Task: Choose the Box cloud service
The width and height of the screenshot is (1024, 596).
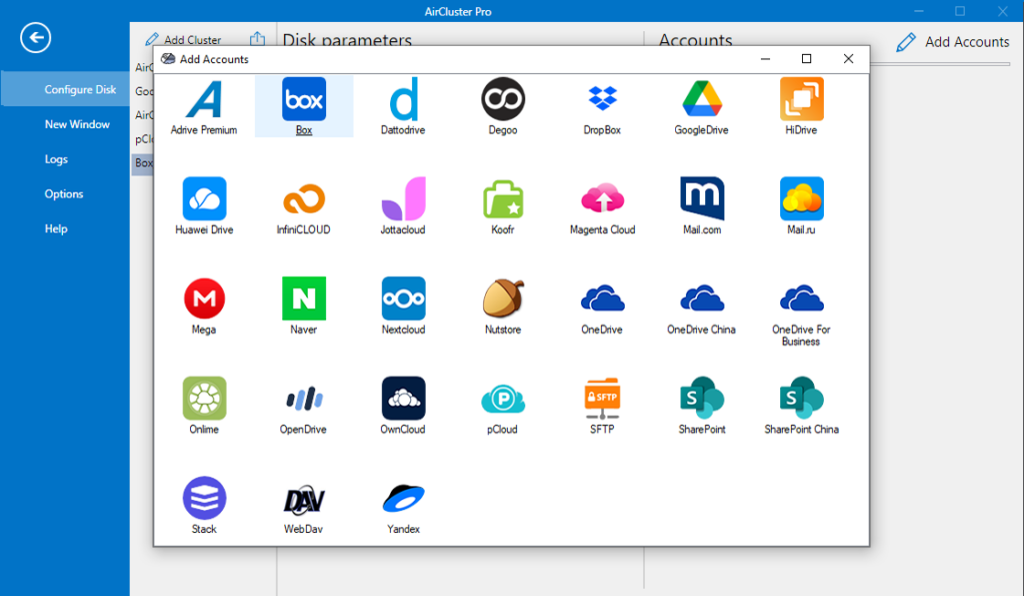Action: point(304,99)
